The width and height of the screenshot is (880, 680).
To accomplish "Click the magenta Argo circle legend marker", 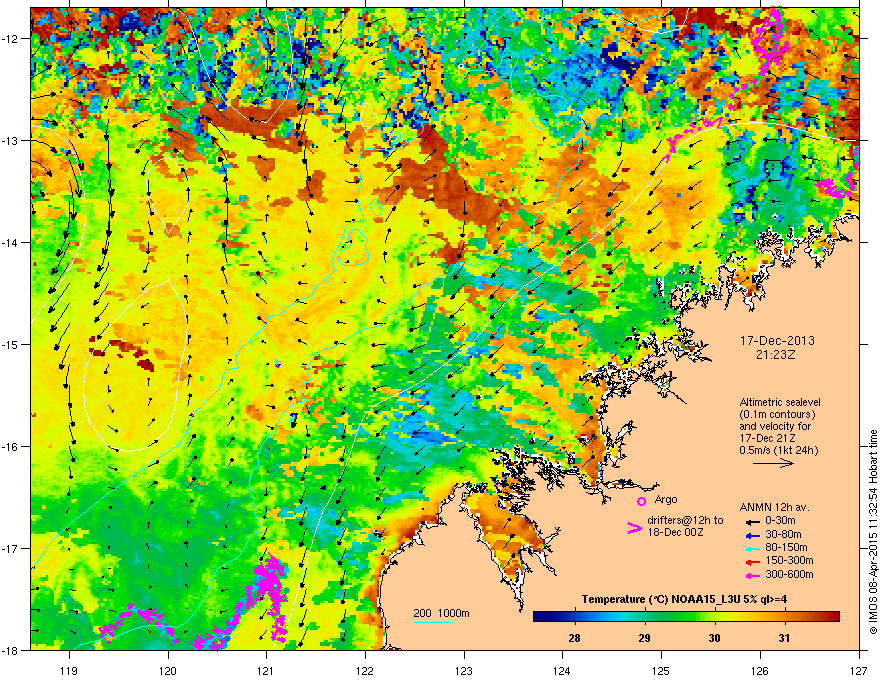I will (x=641, y=501).
